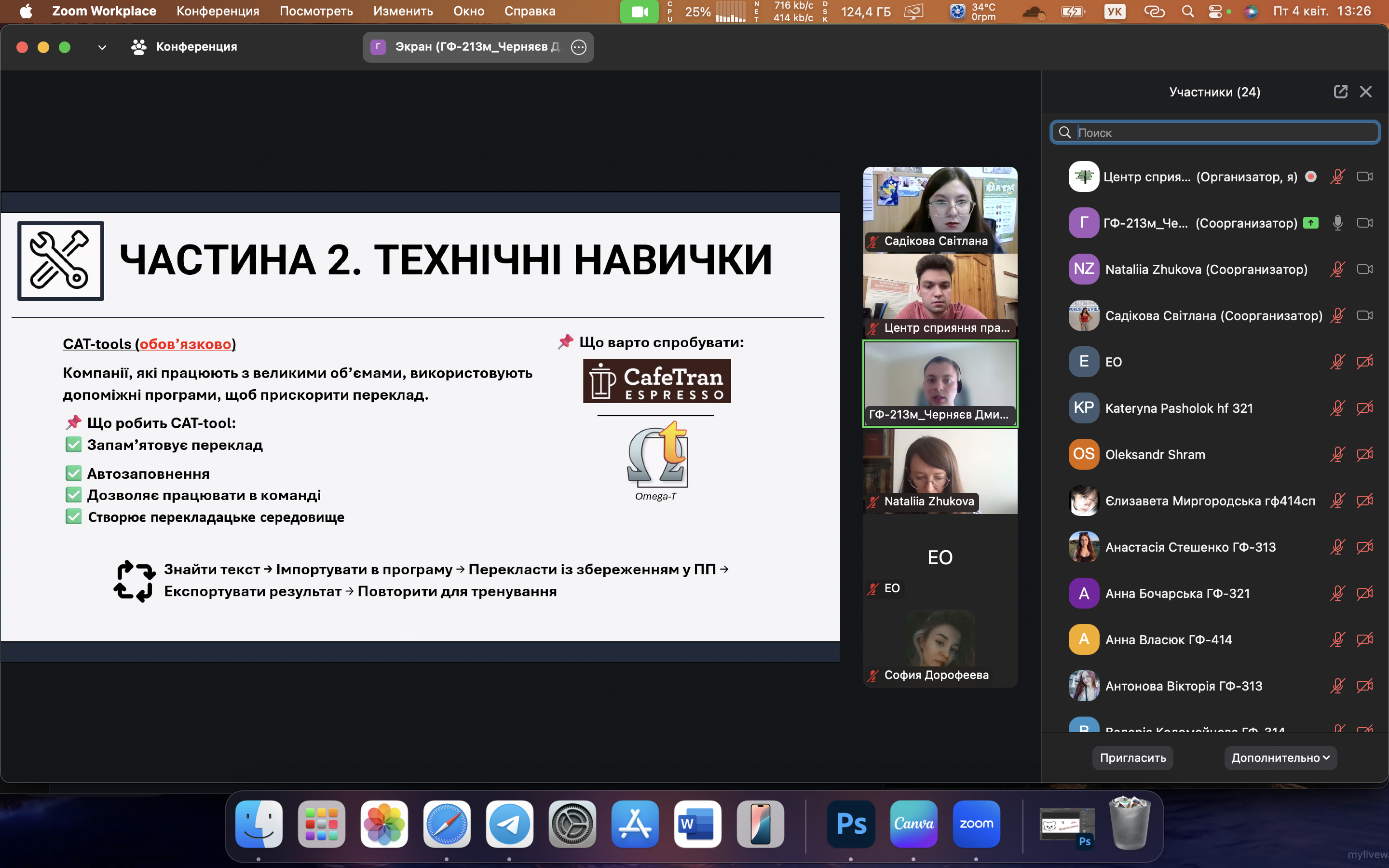Screen dimensions: 1389x868
Task: Click the Пригласить button
Action: tap(1132, 758)
